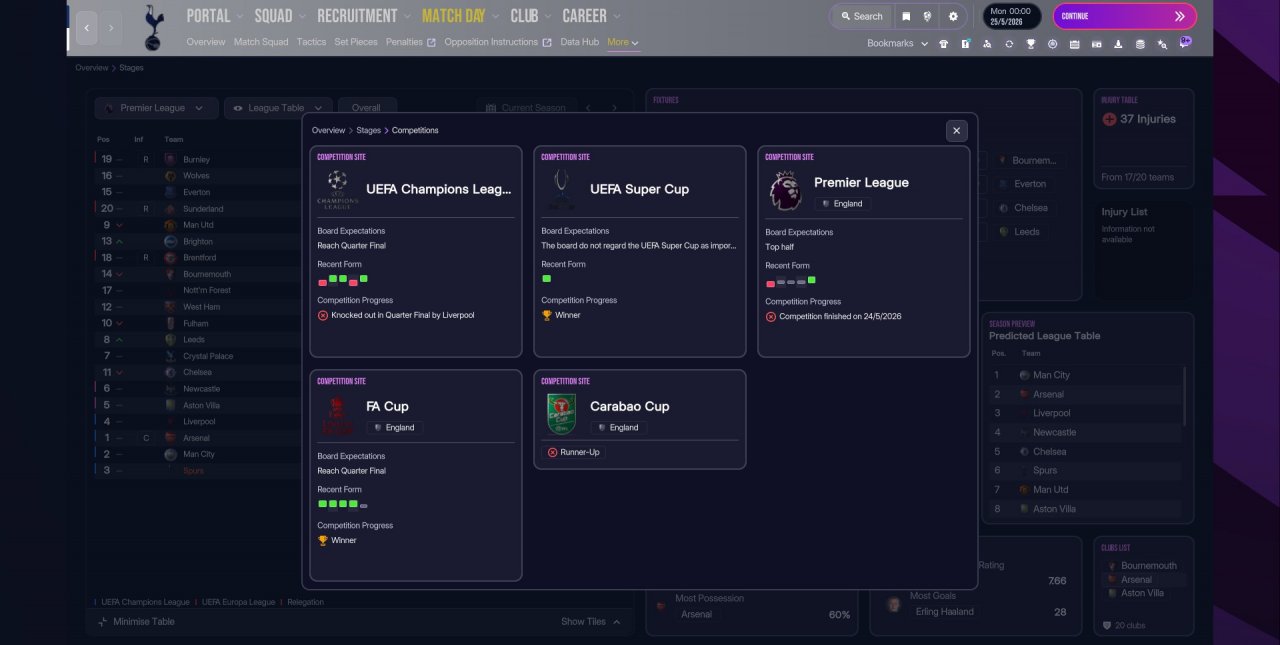The image size is (1280, 645).
Task: Select Man City in Predicted League Table
Action: click(1084, 375)
